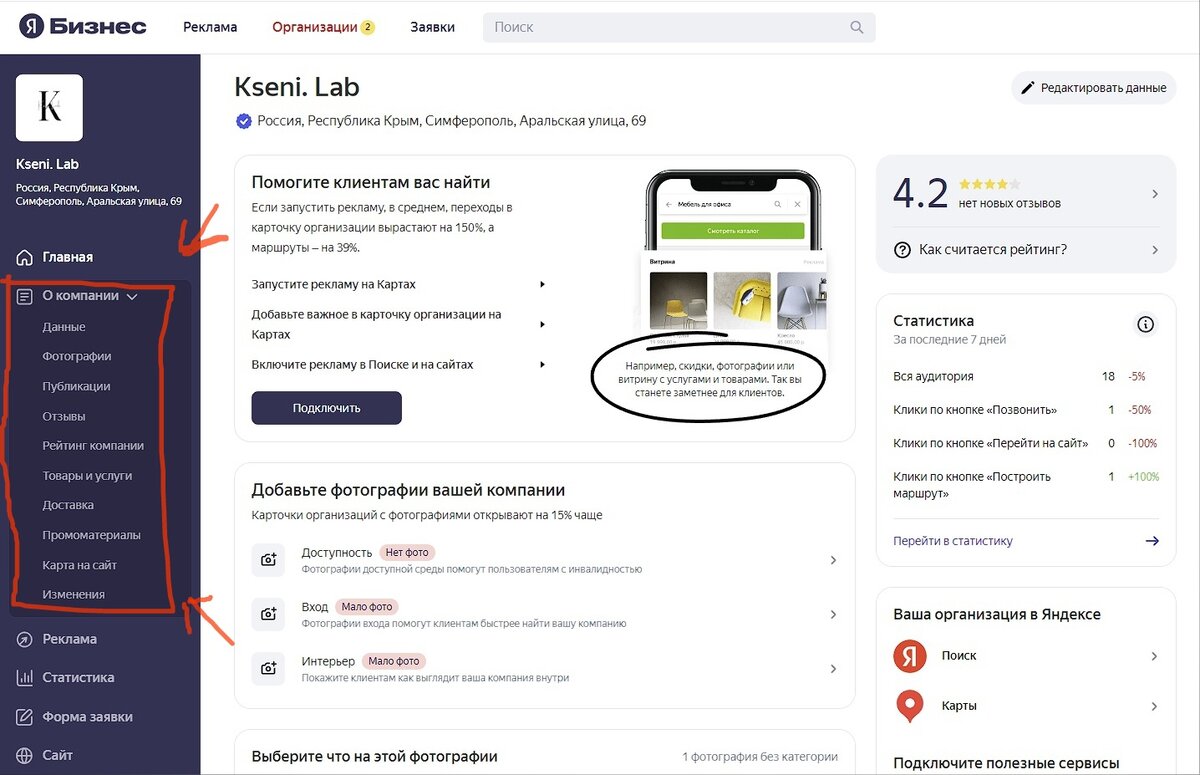Select Товары и услуги in the sidebar
This screenshot has width=1200, height=775.
(x=87, y=476)
